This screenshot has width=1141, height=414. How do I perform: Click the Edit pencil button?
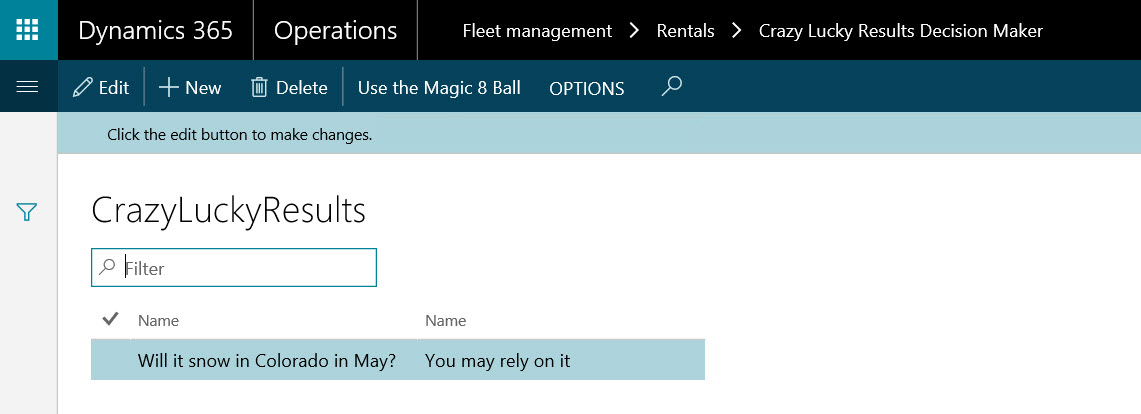tap(101, 88)
